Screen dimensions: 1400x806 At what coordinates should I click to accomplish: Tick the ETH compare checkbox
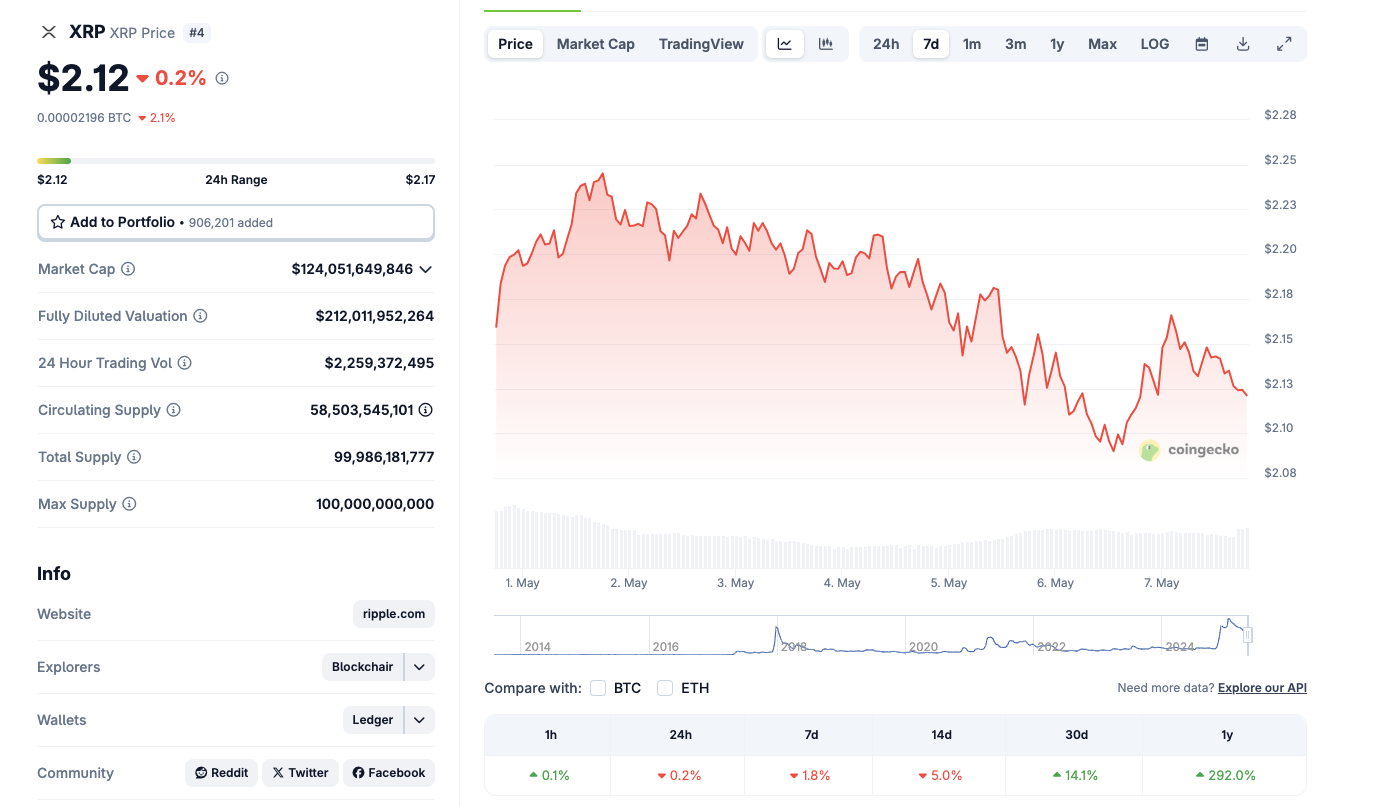[x=665, y=688]
